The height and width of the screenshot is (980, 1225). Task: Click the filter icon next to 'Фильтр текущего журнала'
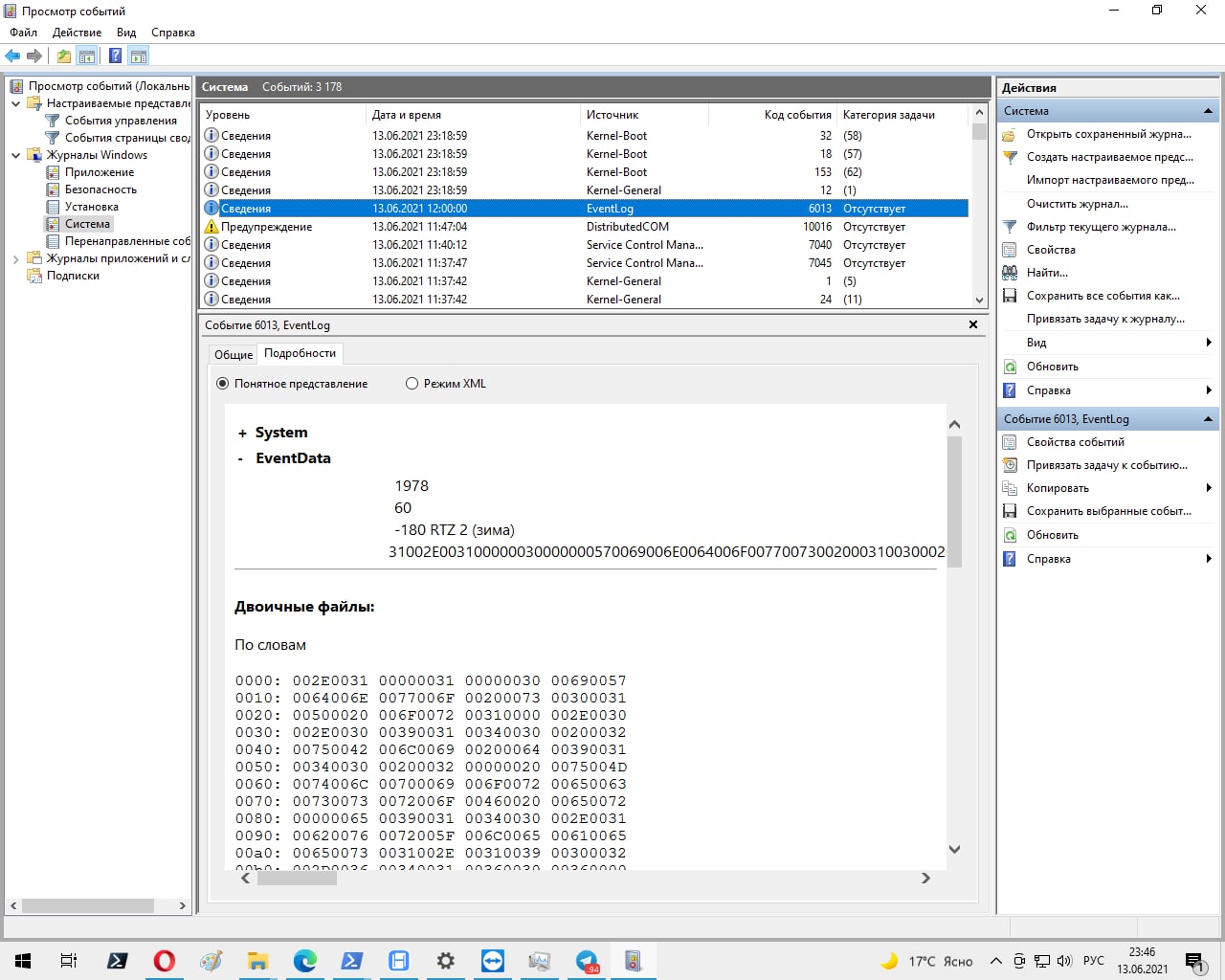(1009, 227)
